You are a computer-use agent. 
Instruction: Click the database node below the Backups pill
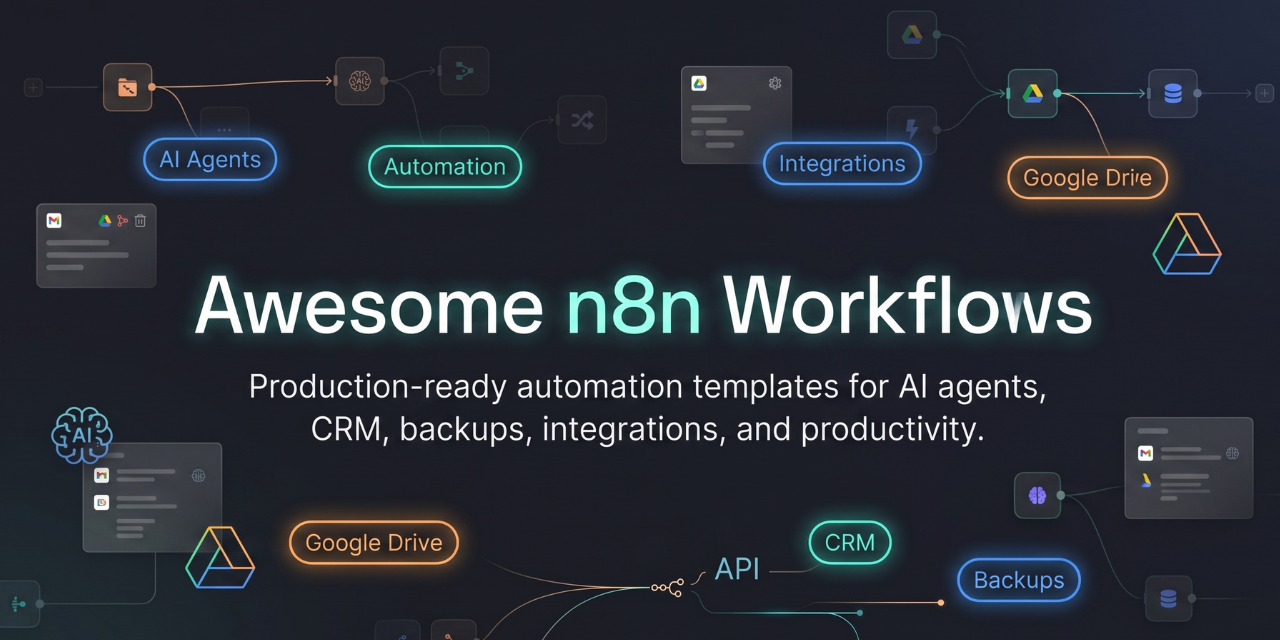click(x=1168, y=598)
